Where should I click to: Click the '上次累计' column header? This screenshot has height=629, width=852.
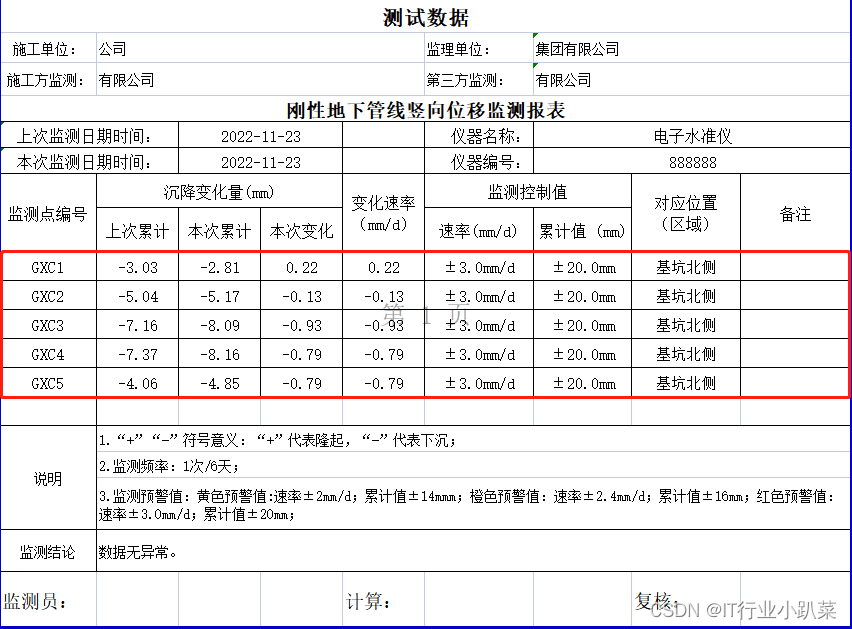[137, 231]
